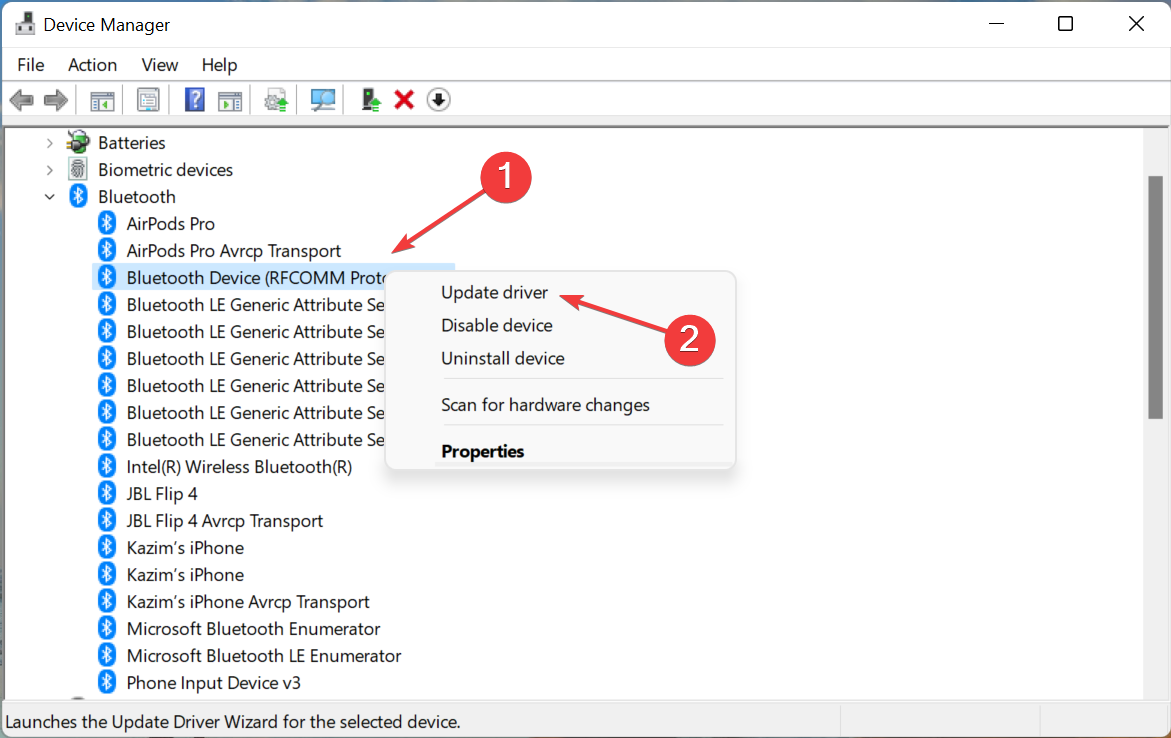
Task: Select Kazim's iPhone Avrcp Transport
Action: tap(248, 601)
